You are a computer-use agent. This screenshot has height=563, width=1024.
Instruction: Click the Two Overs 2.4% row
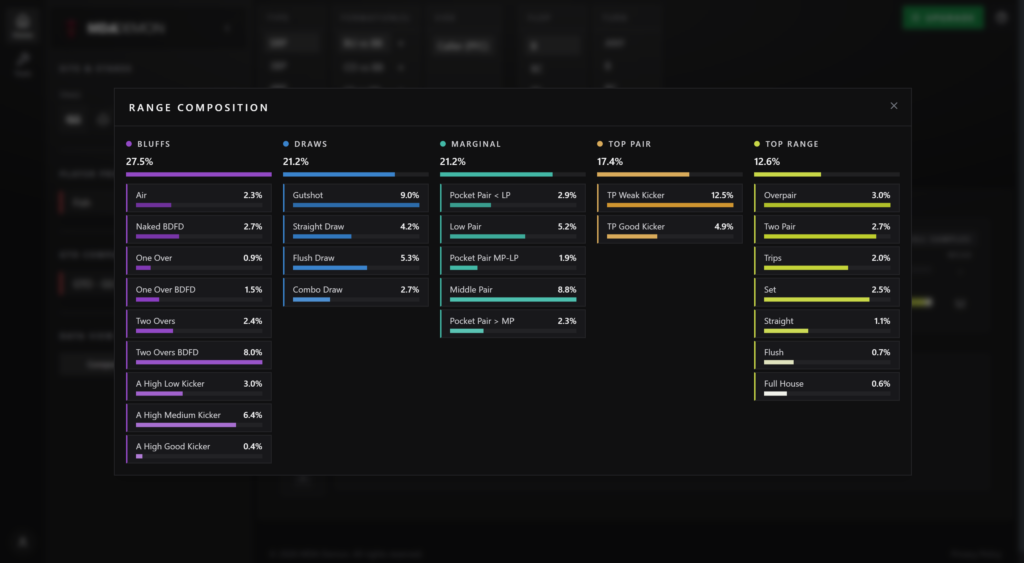pyautogui.click(x=199, y=323)
